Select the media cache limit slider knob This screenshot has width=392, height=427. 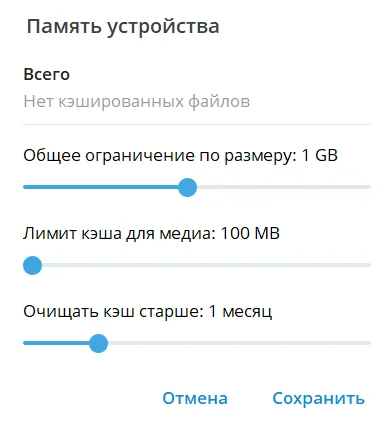coord(33,265)
